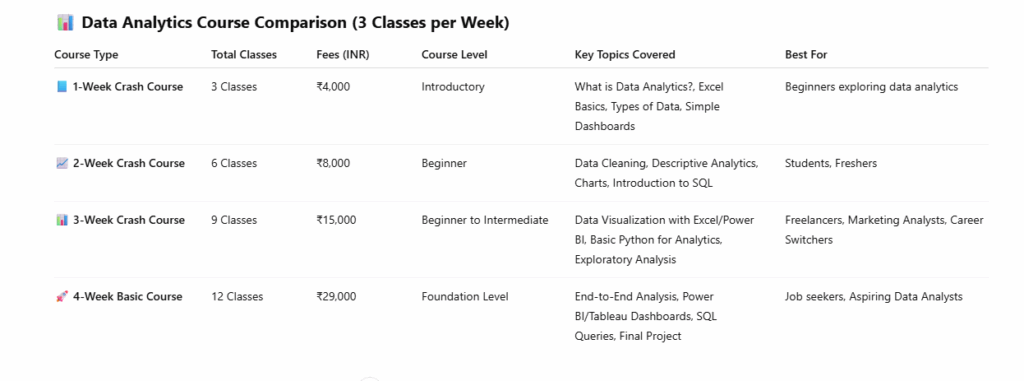Click the Total Classes column header

(244, 55)
